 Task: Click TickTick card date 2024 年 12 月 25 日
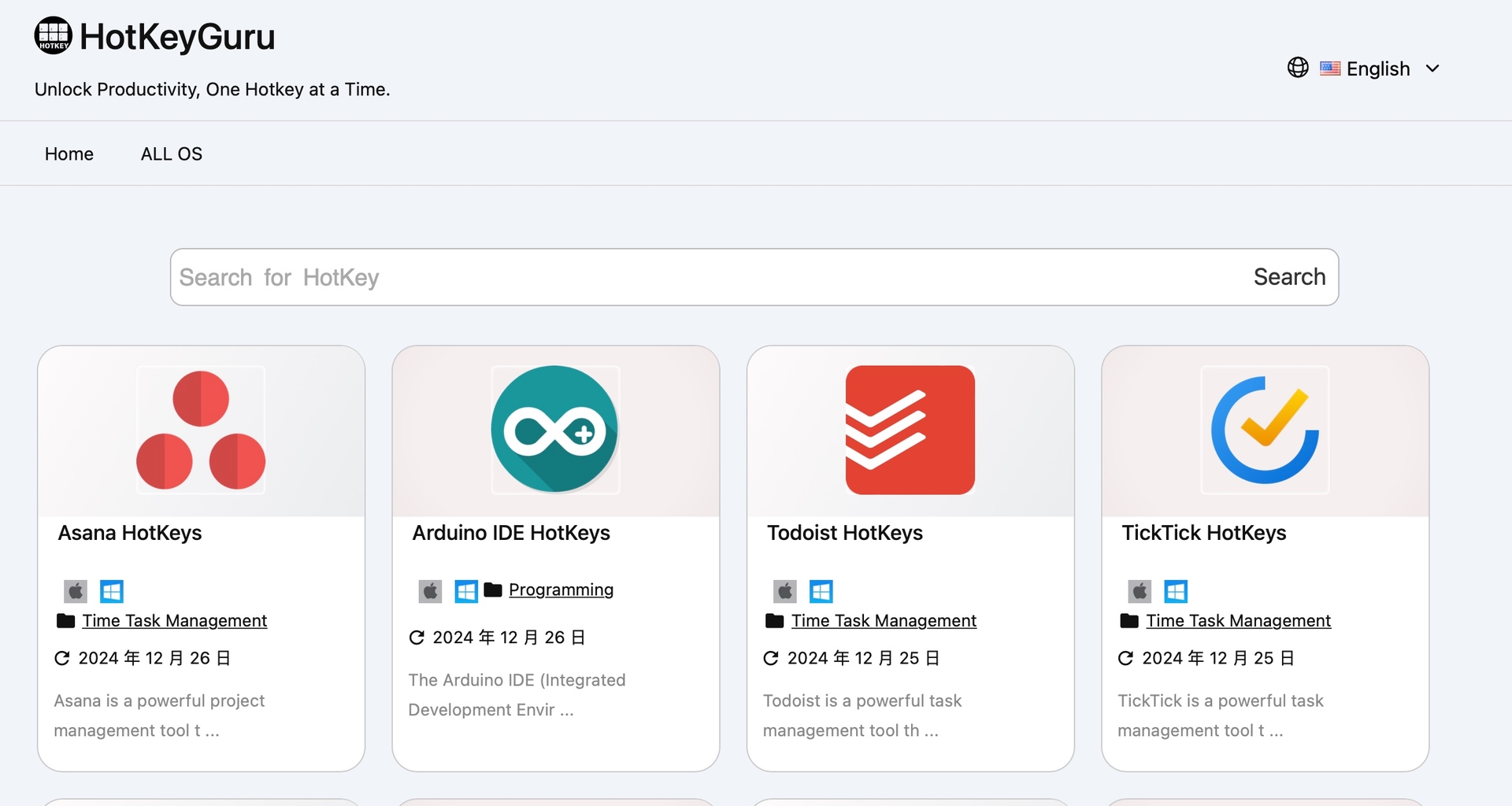[1218, 658]
